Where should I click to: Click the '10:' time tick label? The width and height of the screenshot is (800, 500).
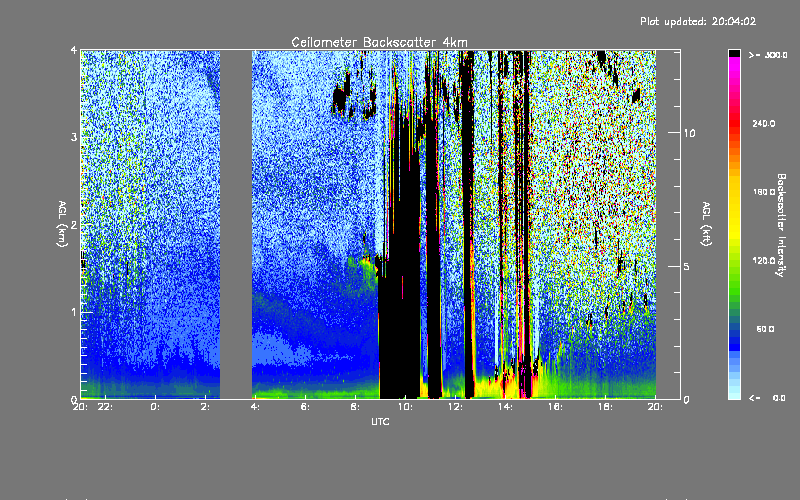coord(405,407)
